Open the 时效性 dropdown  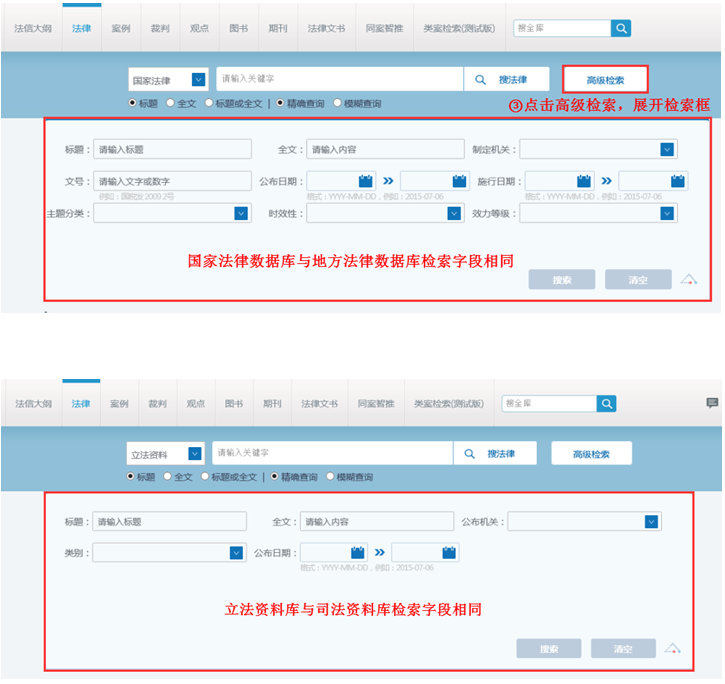pyautogui.click(x=454, y=213)
